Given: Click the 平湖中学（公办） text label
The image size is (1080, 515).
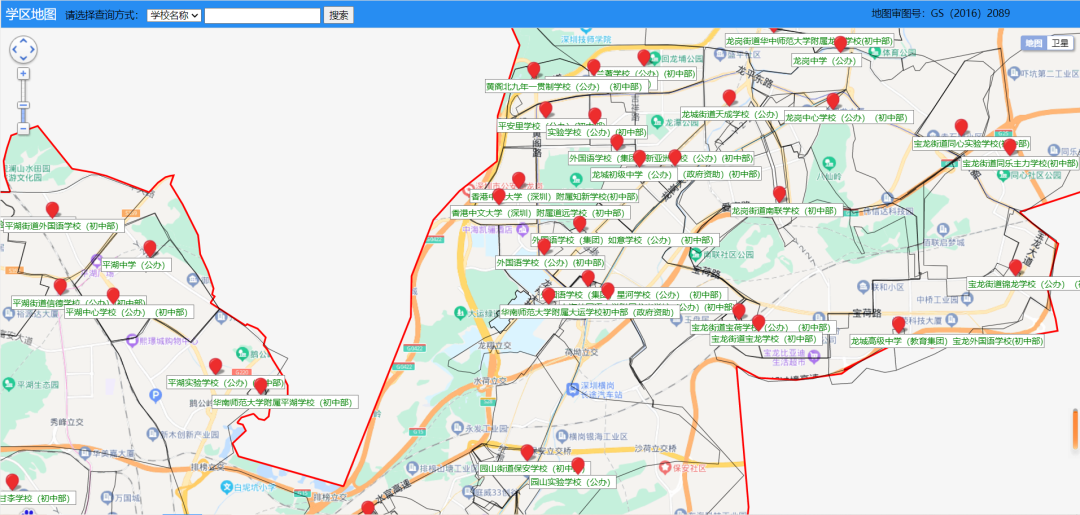Looking at the screenshot, I should [135, 265].
